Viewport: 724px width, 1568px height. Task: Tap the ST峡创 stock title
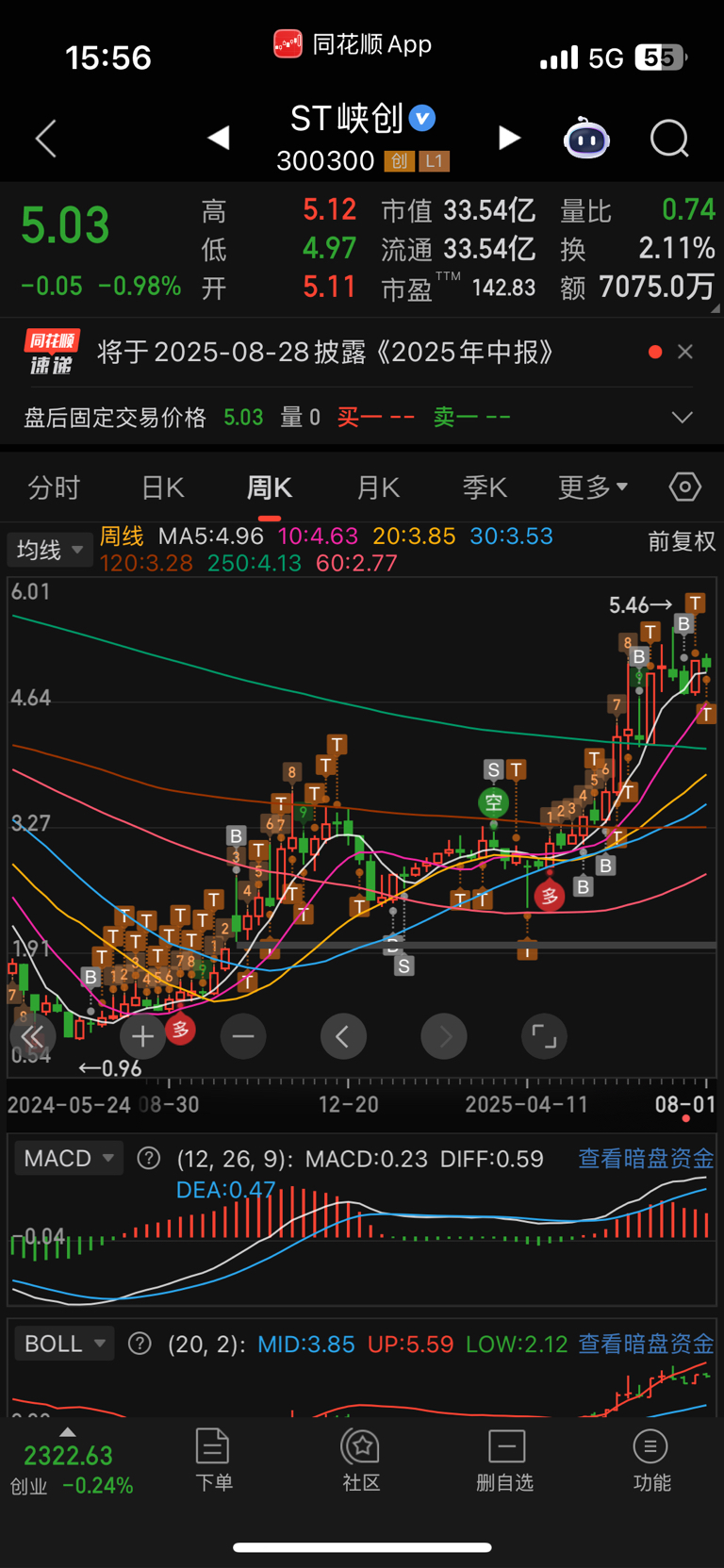[346, 119]
